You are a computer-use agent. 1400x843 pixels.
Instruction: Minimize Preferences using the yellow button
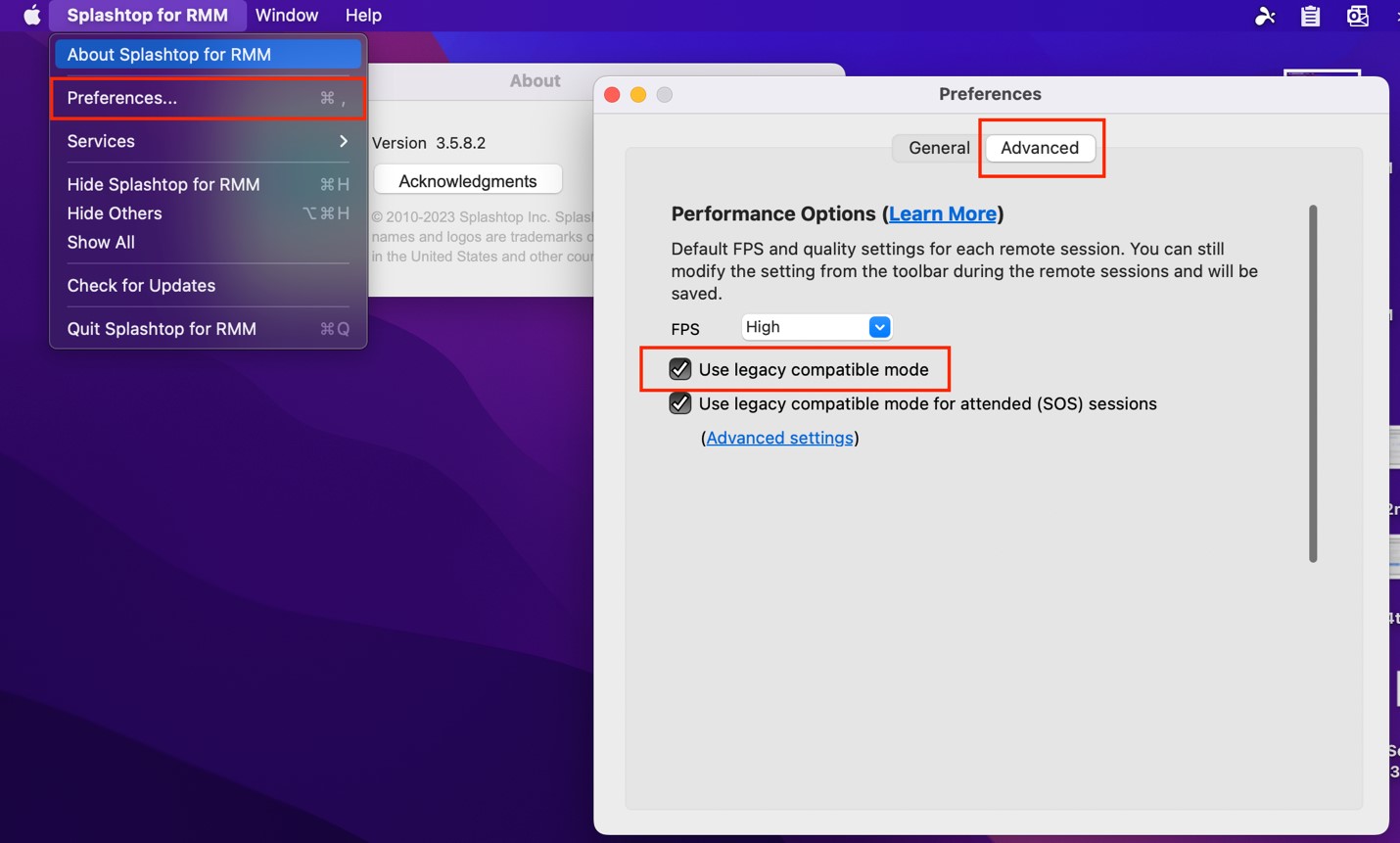point(638,95)
